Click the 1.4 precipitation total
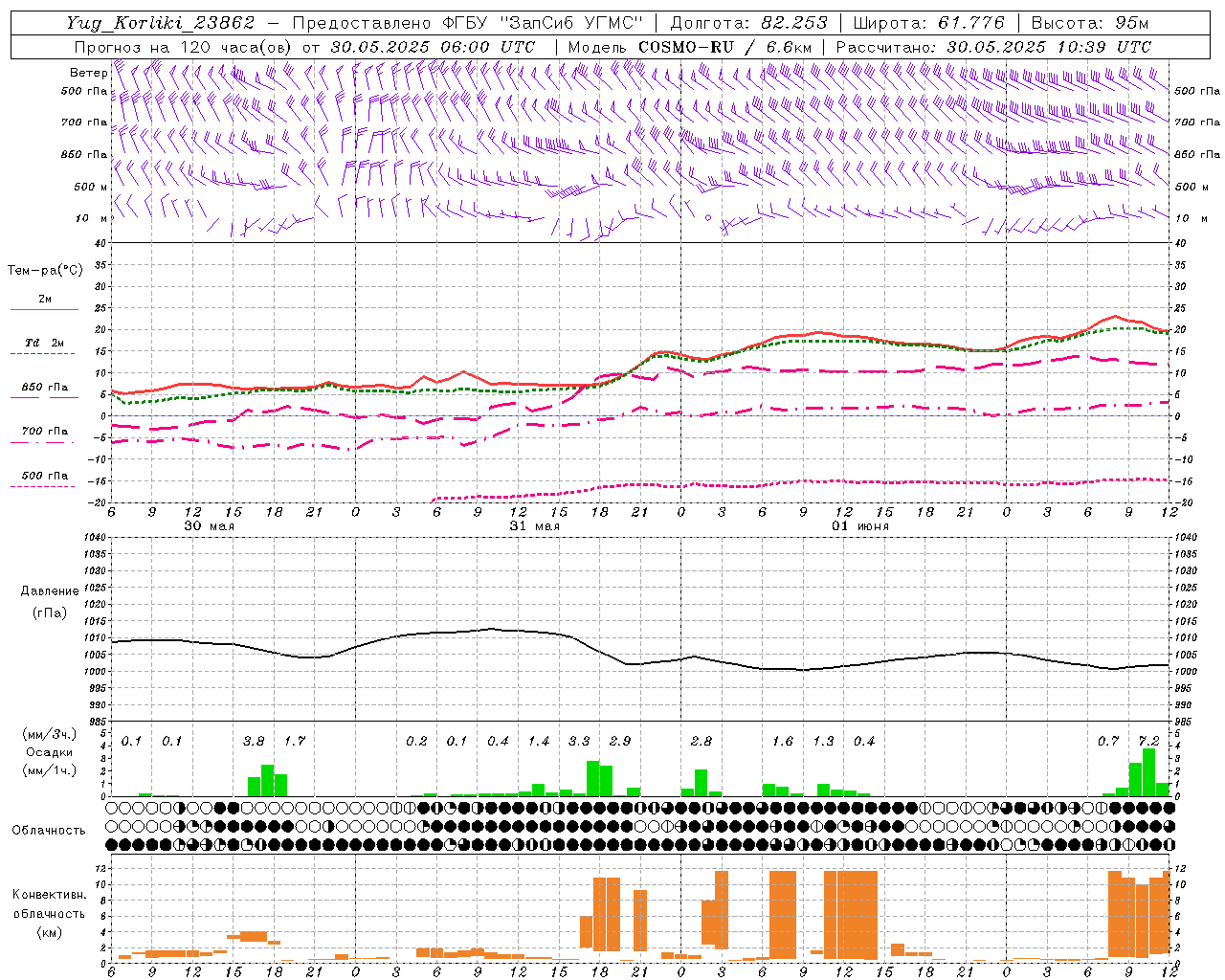The width and height of the screenshot is (1225, 980). point(539,742)
